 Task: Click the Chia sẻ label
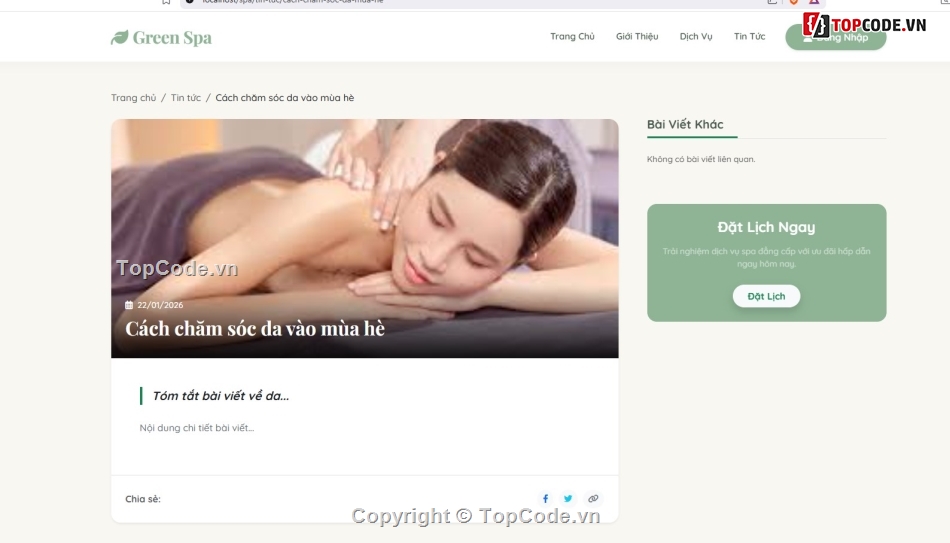[x=143, y=499]
